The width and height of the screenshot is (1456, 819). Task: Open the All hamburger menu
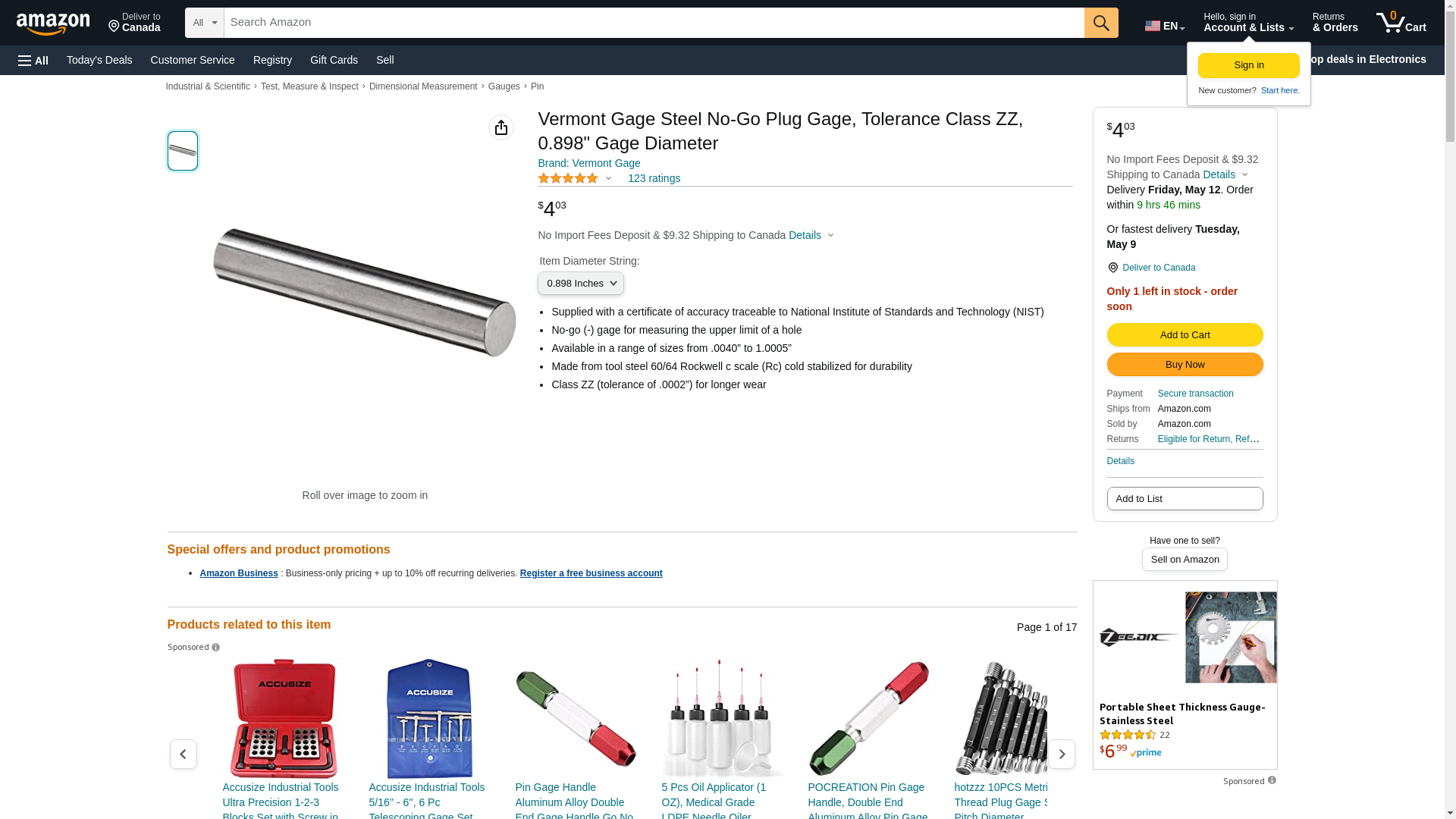33,61
